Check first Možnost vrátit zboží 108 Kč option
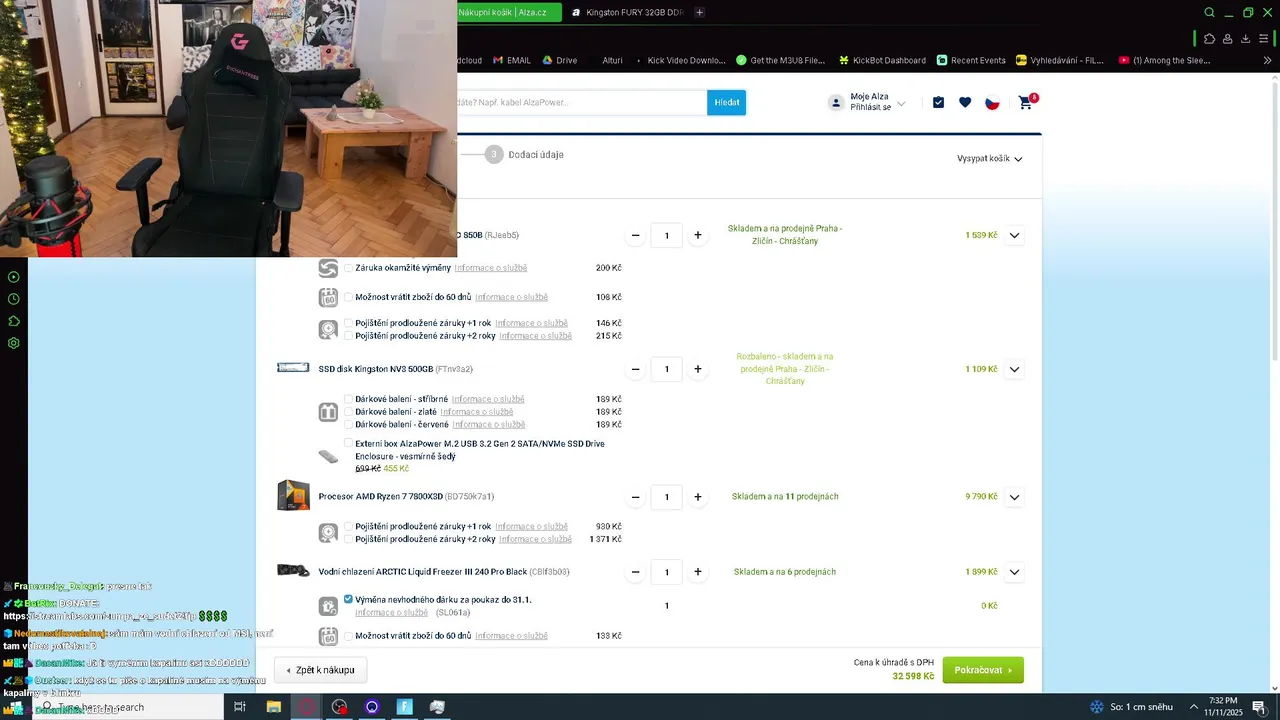Screen dimensions: 1280x720 [348, 297]
